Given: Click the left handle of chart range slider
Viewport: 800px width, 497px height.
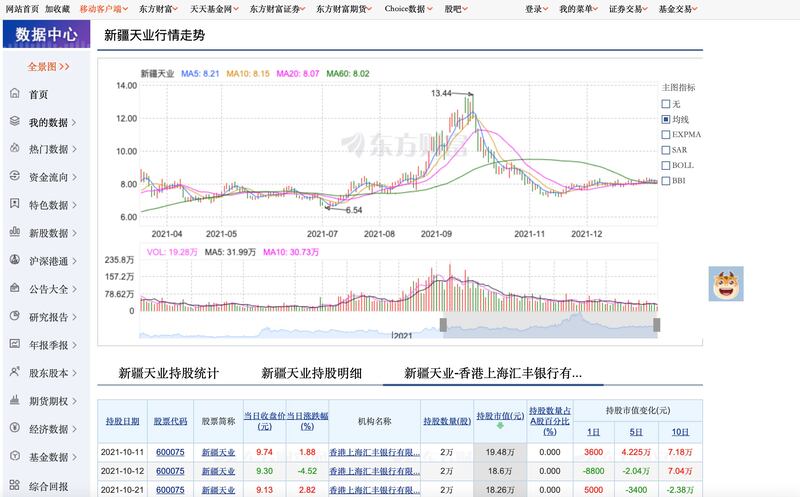Looking at the screenshot, I should [443, 325].
